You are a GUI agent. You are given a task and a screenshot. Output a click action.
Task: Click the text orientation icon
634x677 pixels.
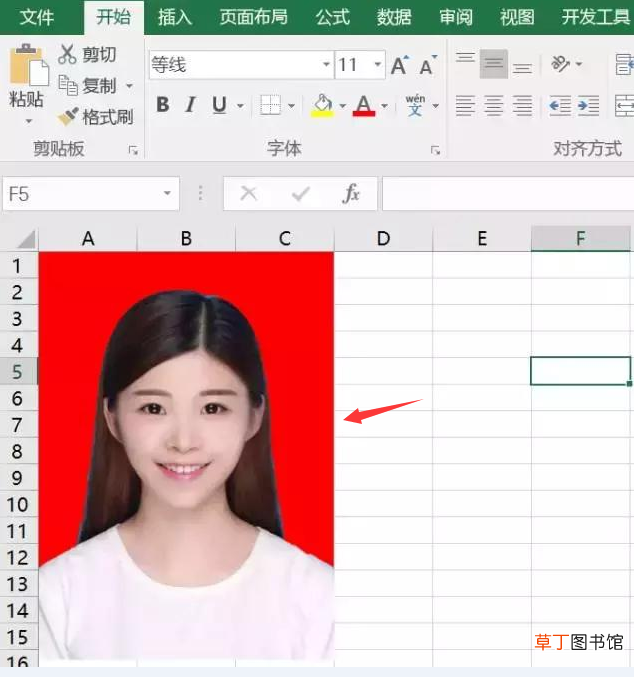point(561,64)
